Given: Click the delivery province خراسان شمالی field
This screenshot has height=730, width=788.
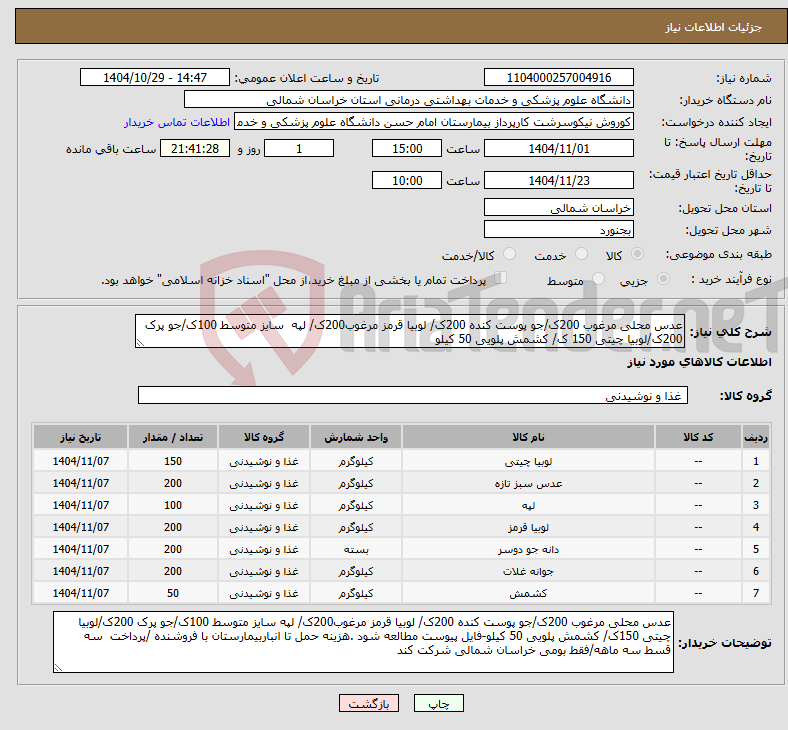Looking at the screenshot, I should (558, 207).
